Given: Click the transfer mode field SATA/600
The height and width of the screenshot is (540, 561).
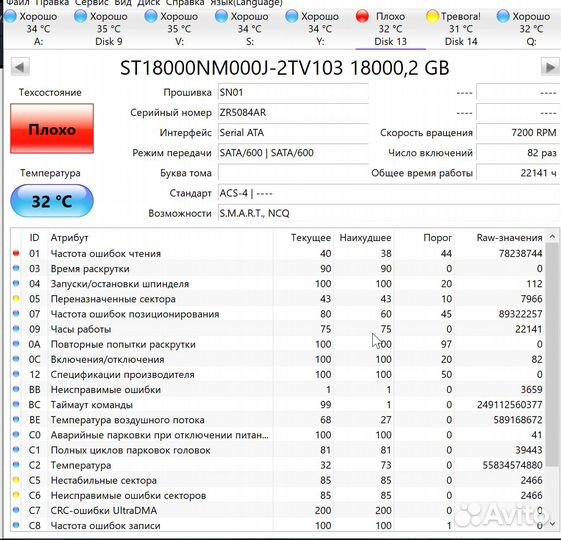Looking at the screenshot, I should coord(293,153).
